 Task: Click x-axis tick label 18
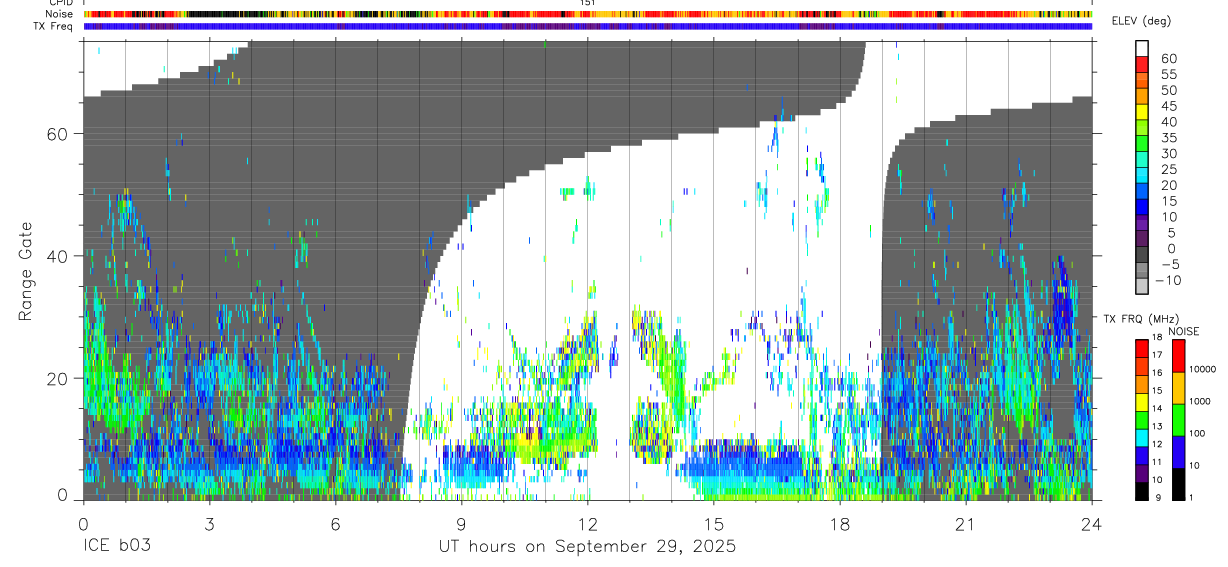pos(839,524)
